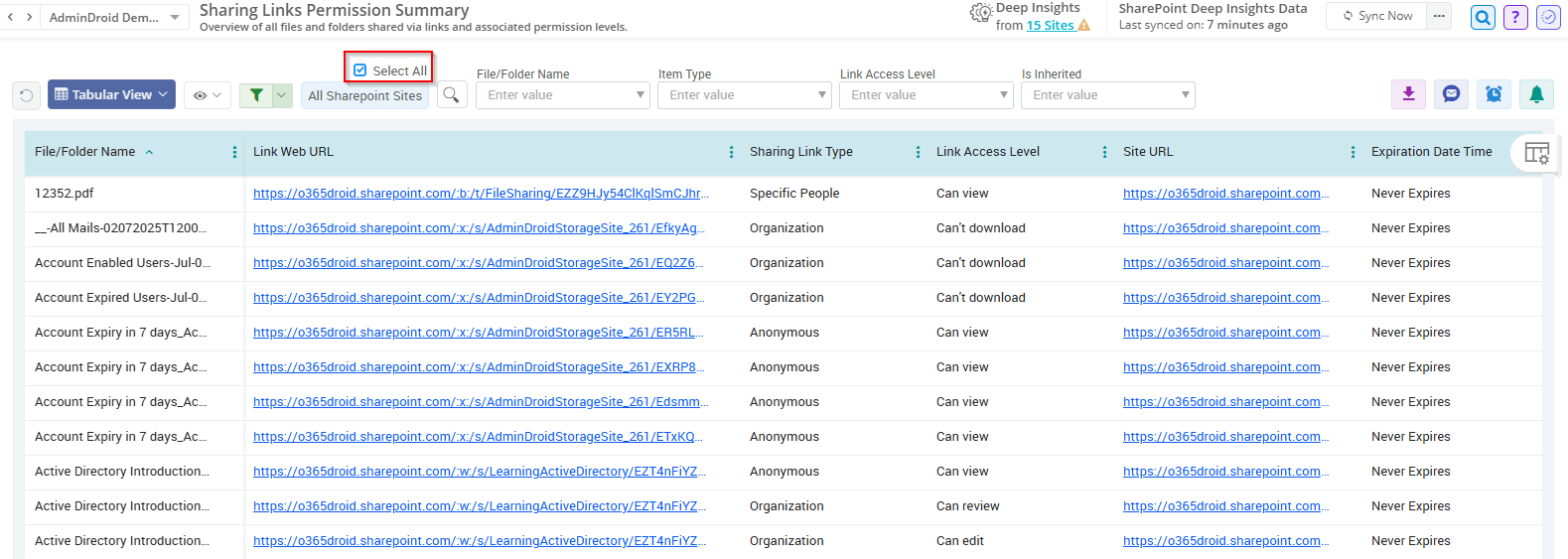The image size is (1568, 559).
Task: Open the site URL for 12352.pdf row
Action: click(1225, 194)
